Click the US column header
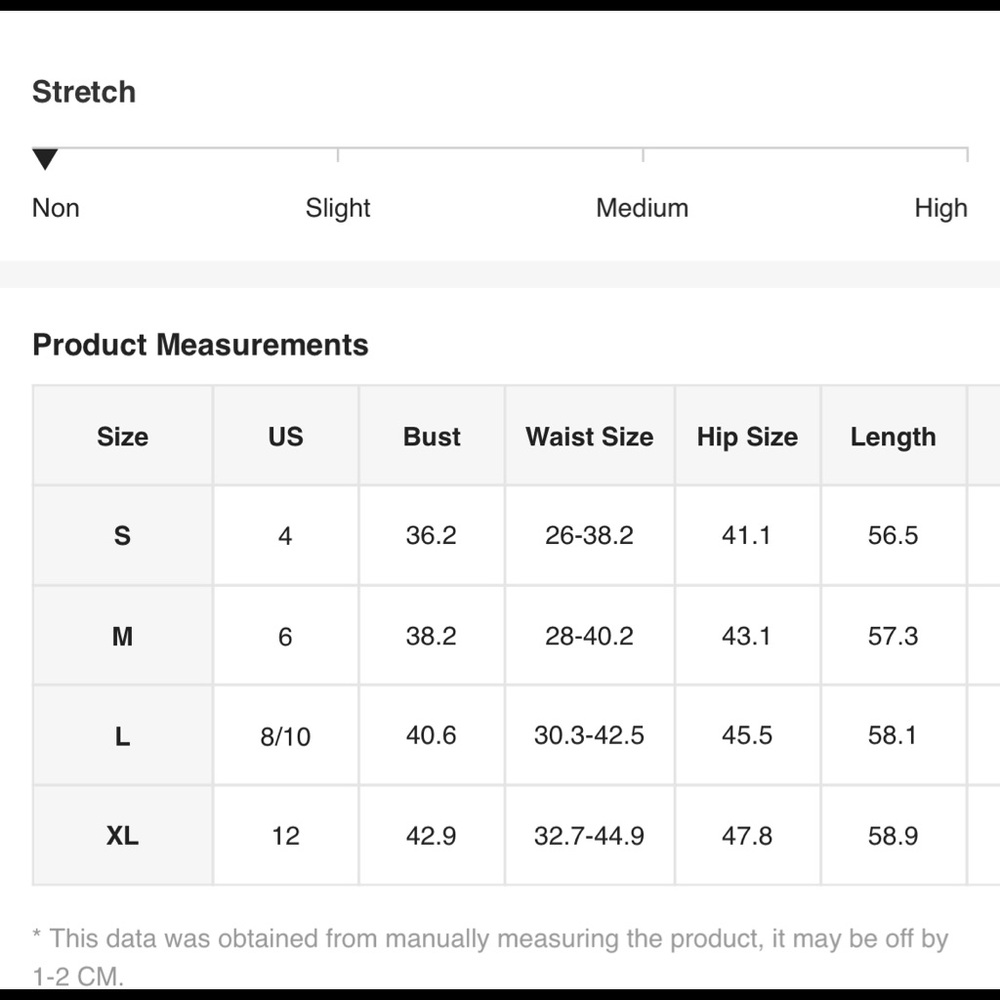 (286, 436)
